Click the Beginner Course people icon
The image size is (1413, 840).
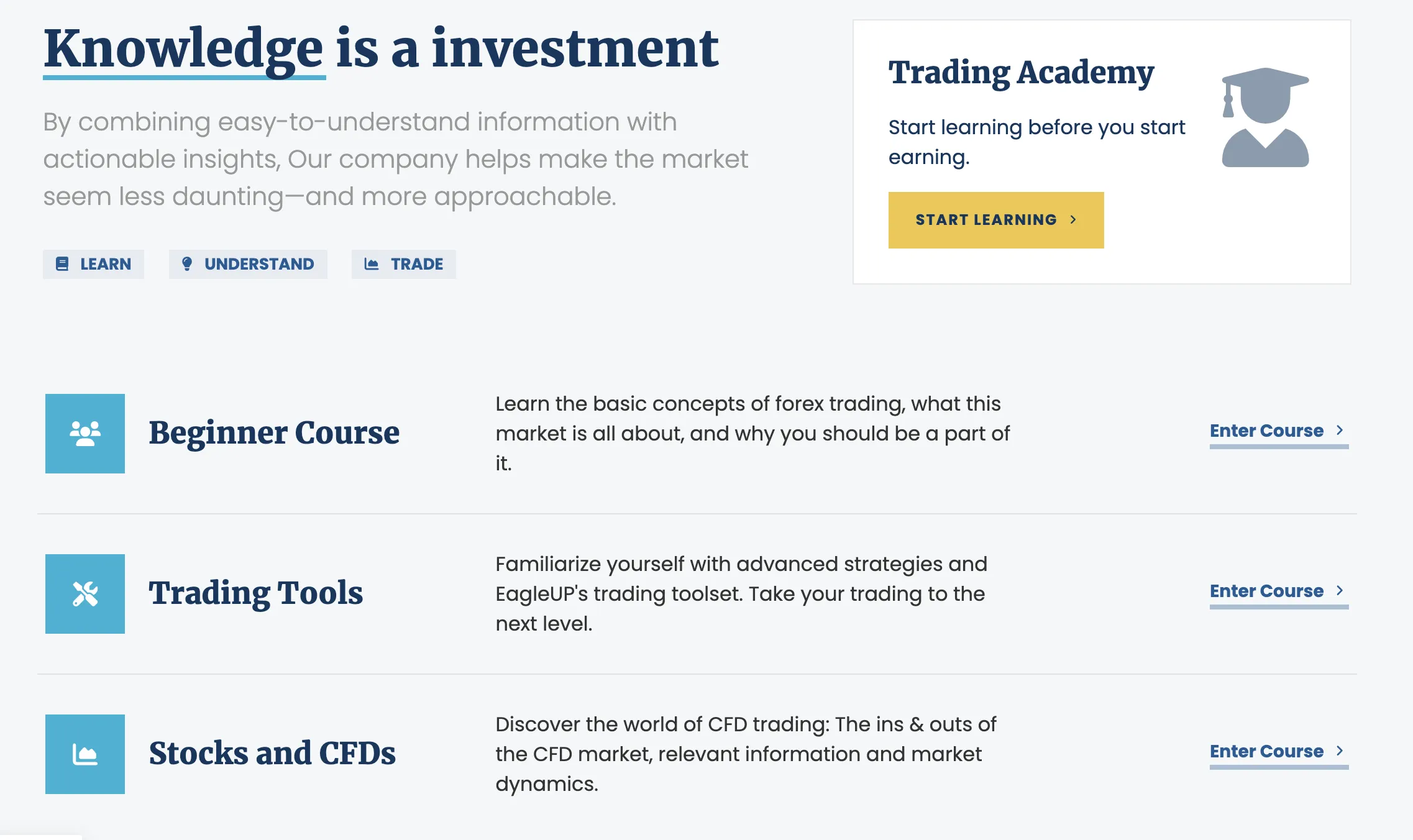85,434
